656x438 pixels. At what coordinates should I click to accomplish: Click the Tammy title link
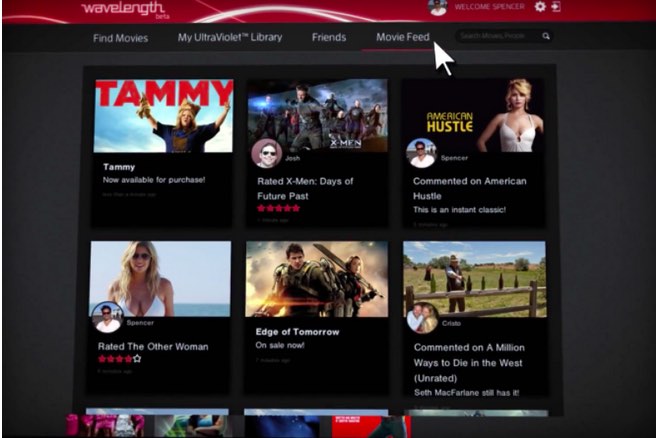pyautogui.click(x=119, y=167)
